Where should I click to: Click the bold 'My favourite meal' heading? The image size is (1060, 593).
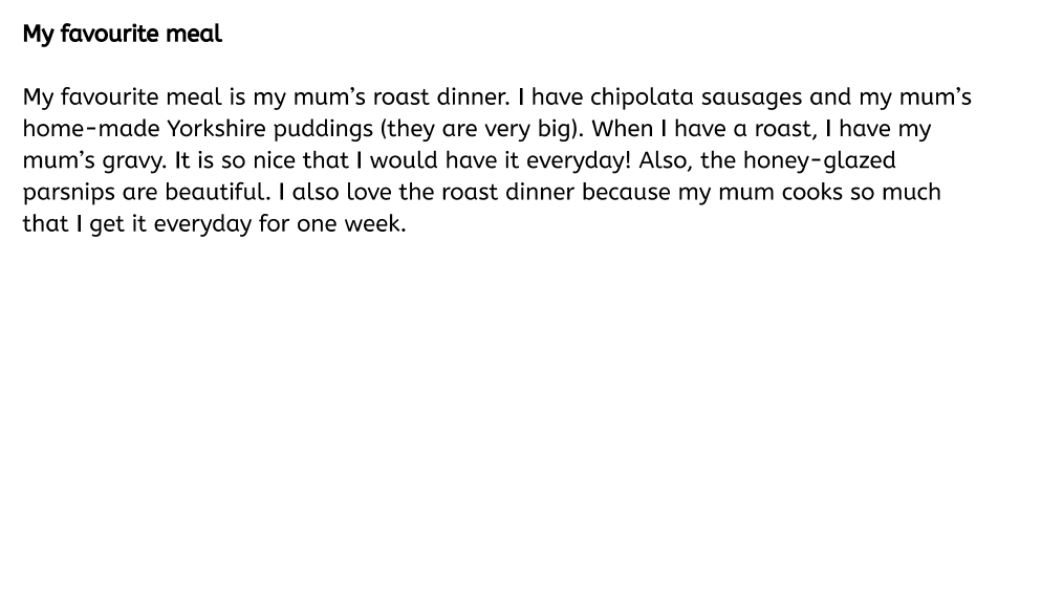122,34
